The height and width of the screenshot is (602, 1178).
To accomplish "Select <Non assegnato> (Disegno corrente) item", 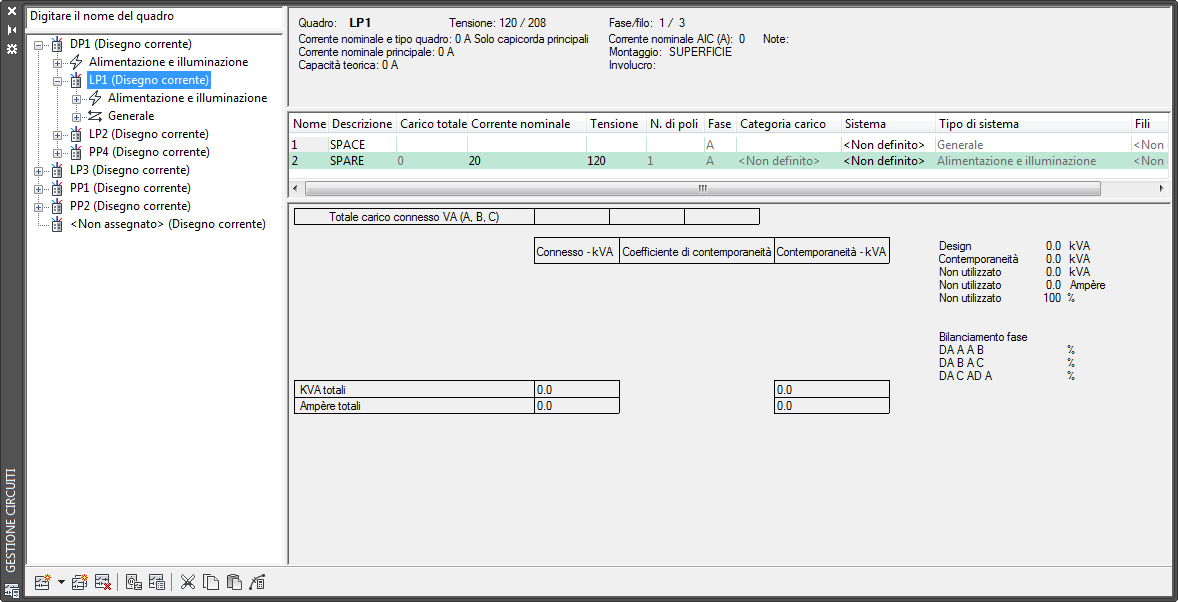I will [168, 224].
